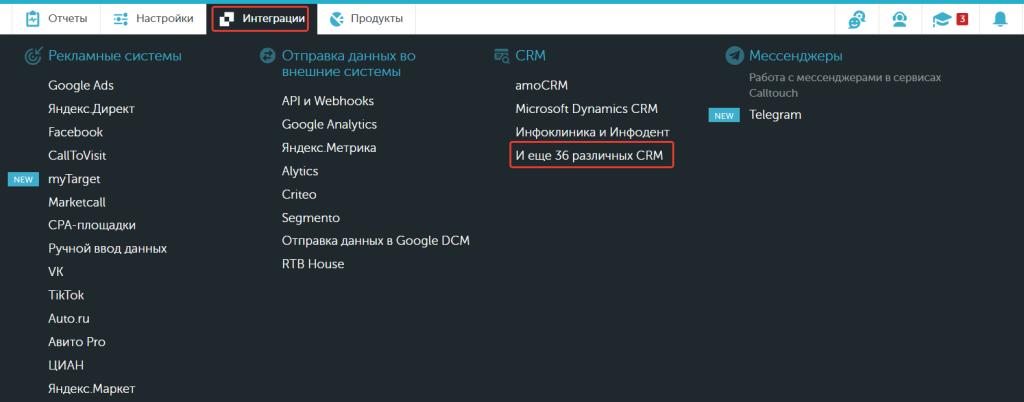Viewport: 1024px width, 402px height.
Task: Click the support headset operator icon
Action: click(x=899, y=19)
